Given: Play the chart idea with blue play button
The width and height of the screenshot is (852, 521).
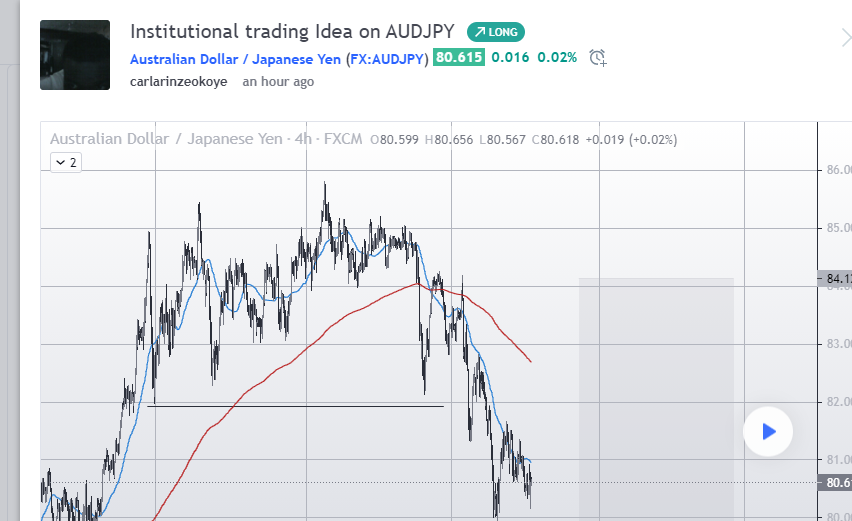Looking at the screenshot, I should (768, 432).
